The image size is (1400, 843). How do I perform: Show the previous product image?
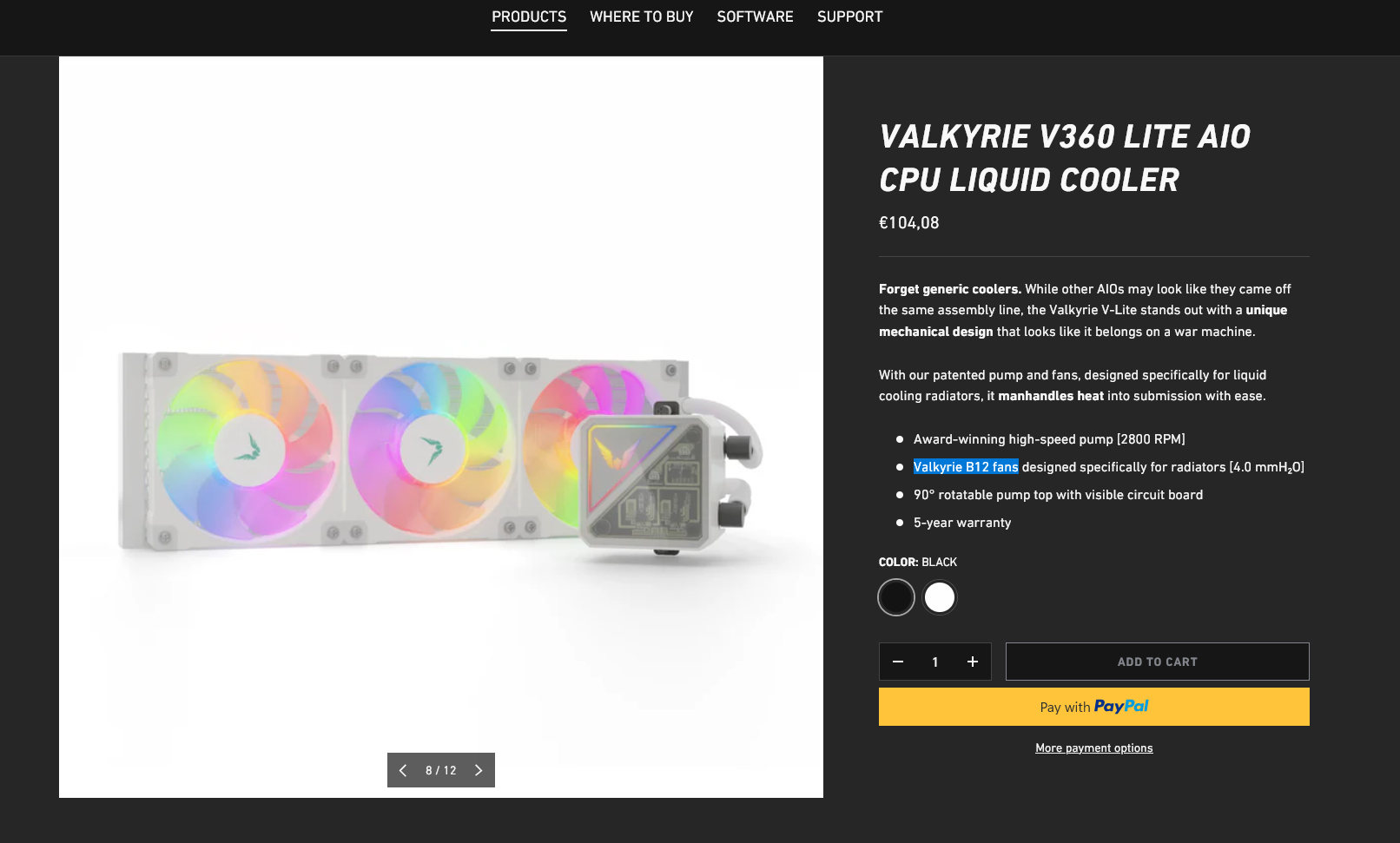tap(403, 770)
